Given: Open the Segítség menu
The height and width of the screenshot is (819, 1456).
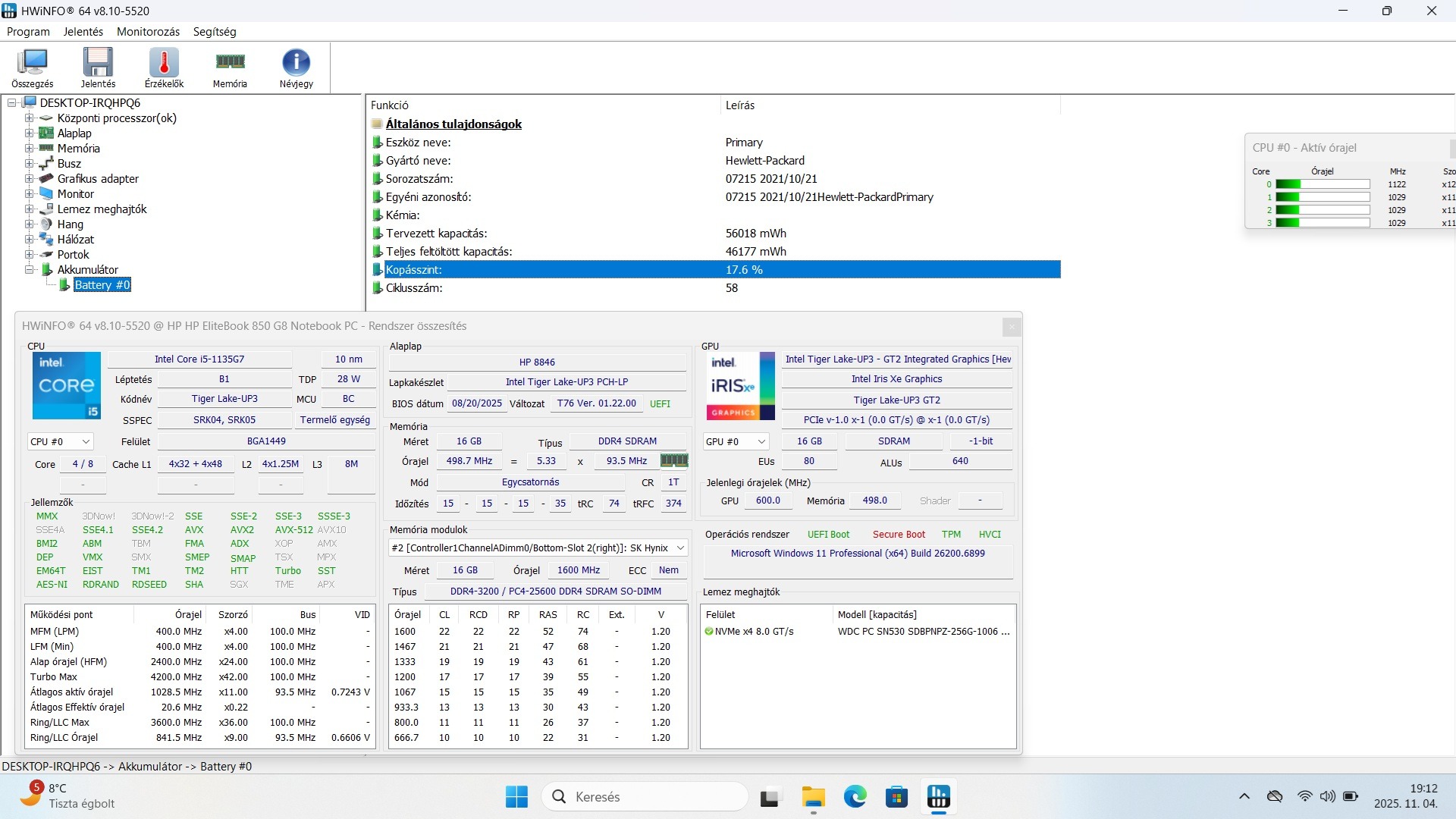Looking at the screenshot, I should point(215,32).
